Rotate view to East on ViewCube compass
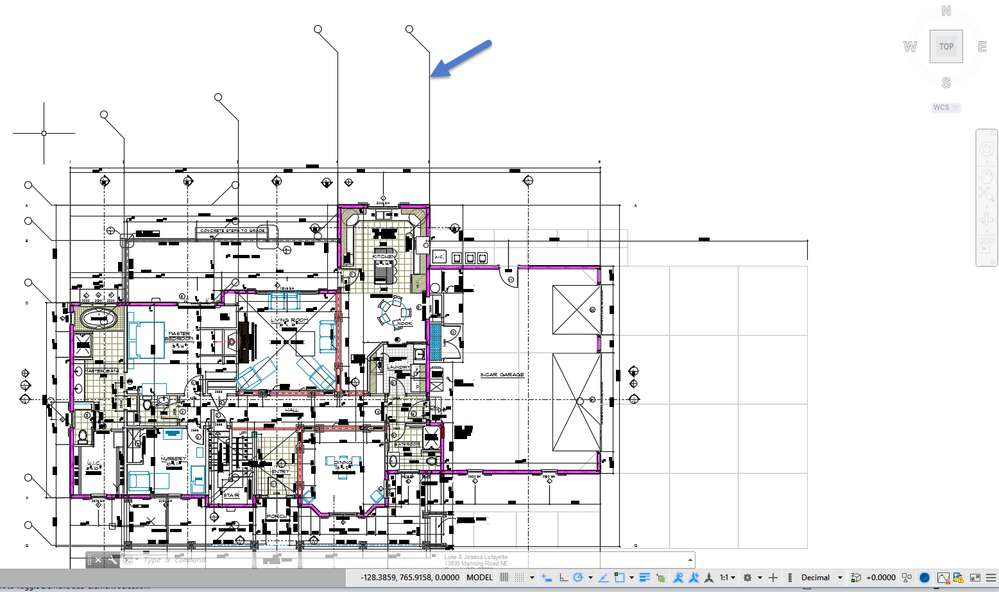 pyautogui.click(x=982, y=47)
